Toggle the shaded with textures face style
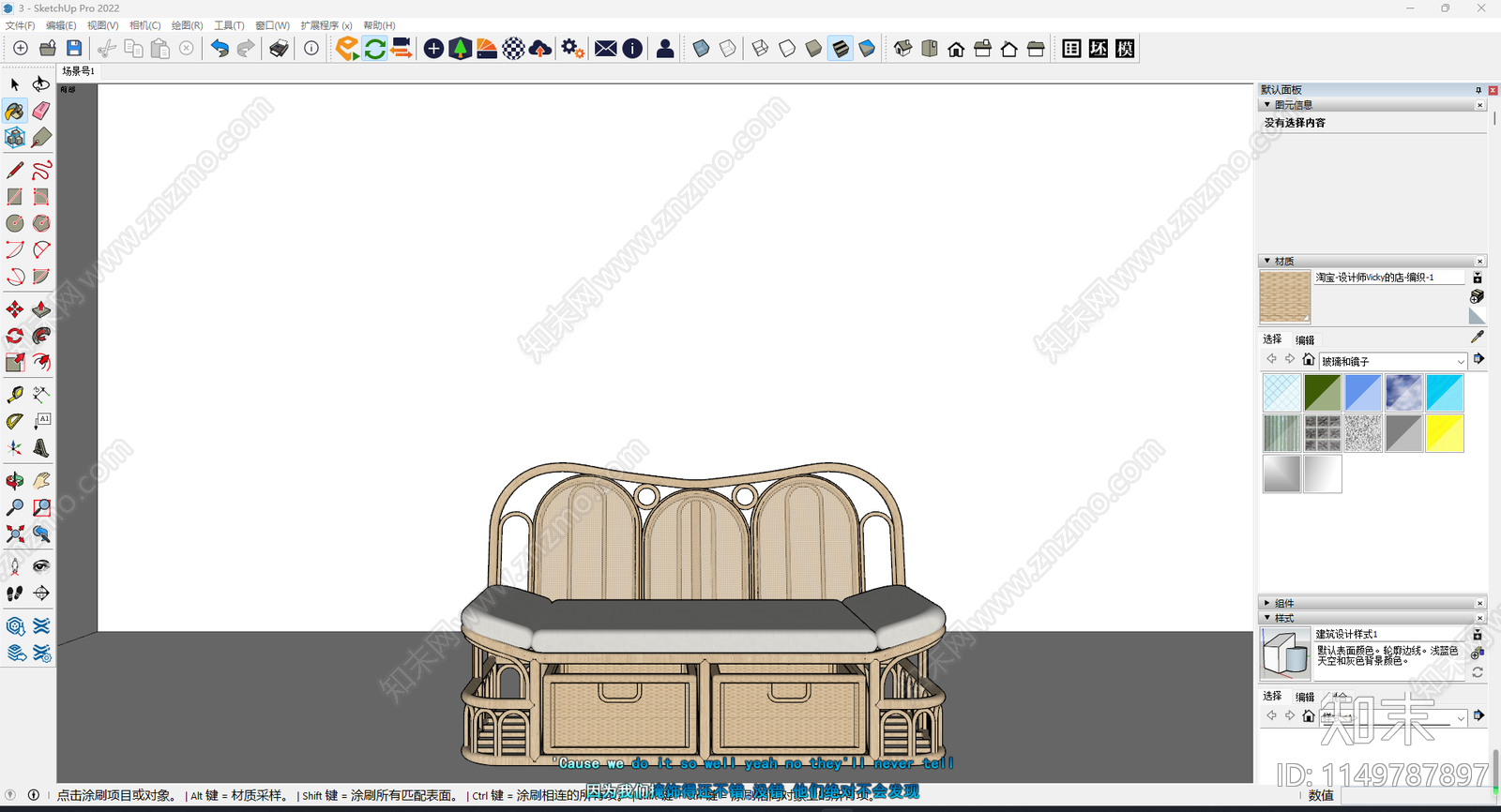Image resolution: width=1501 pixels, height=812 pixels. click(x=841, y=49)
